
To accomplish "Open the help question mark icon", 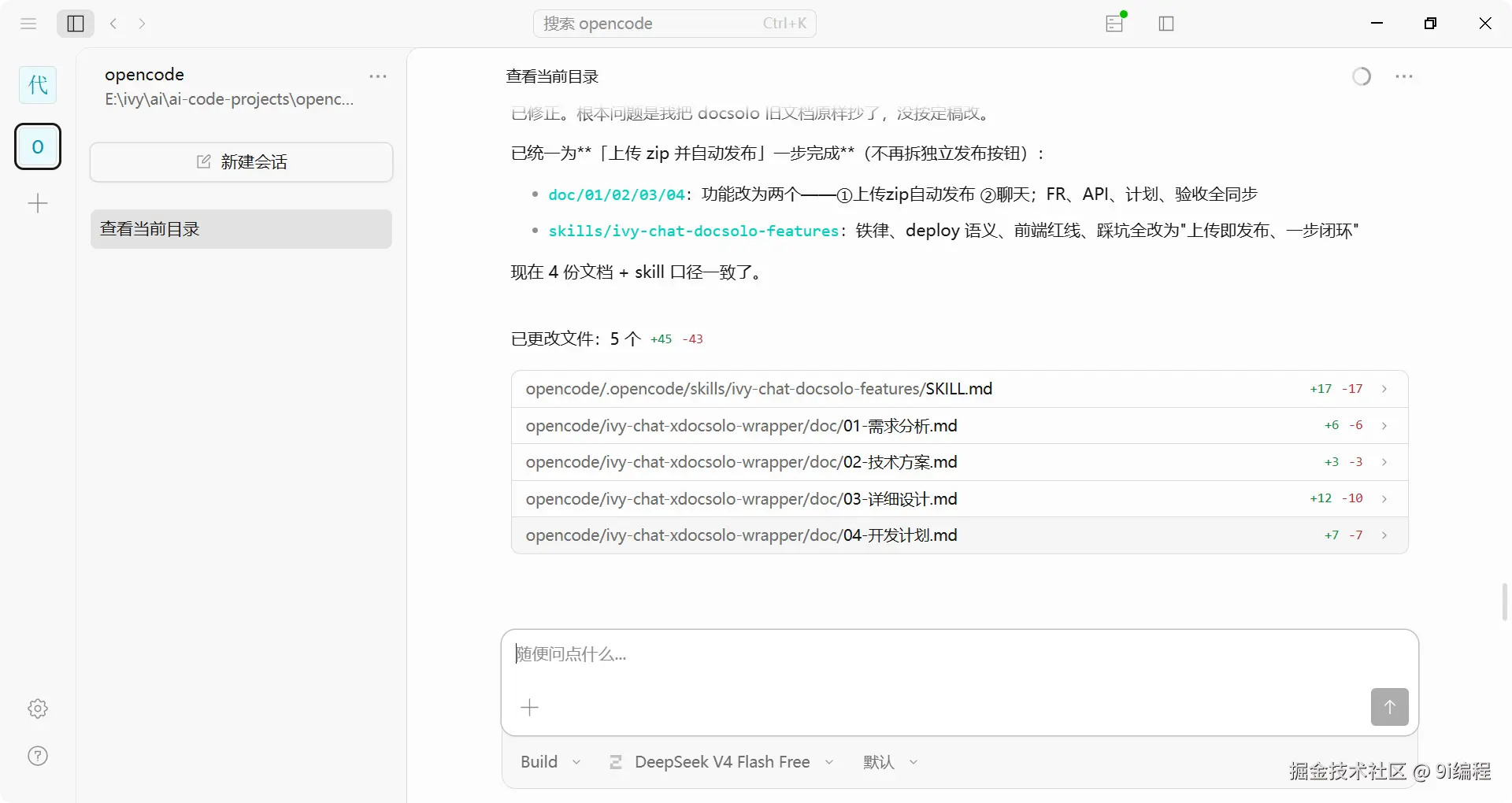I will [38, 756].
